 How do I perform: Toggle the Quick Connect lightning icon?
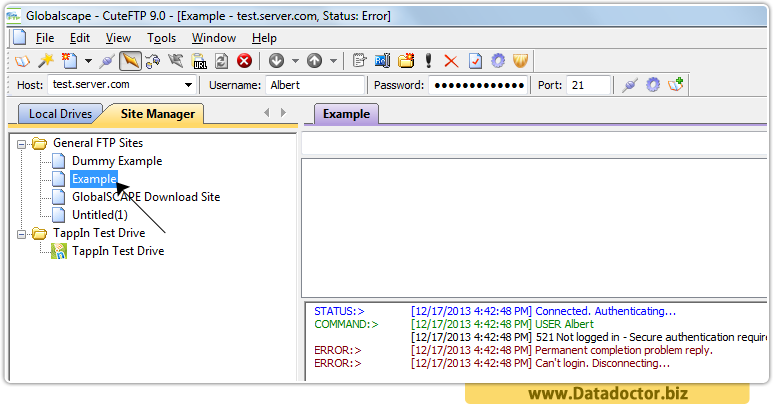point(131,61)
